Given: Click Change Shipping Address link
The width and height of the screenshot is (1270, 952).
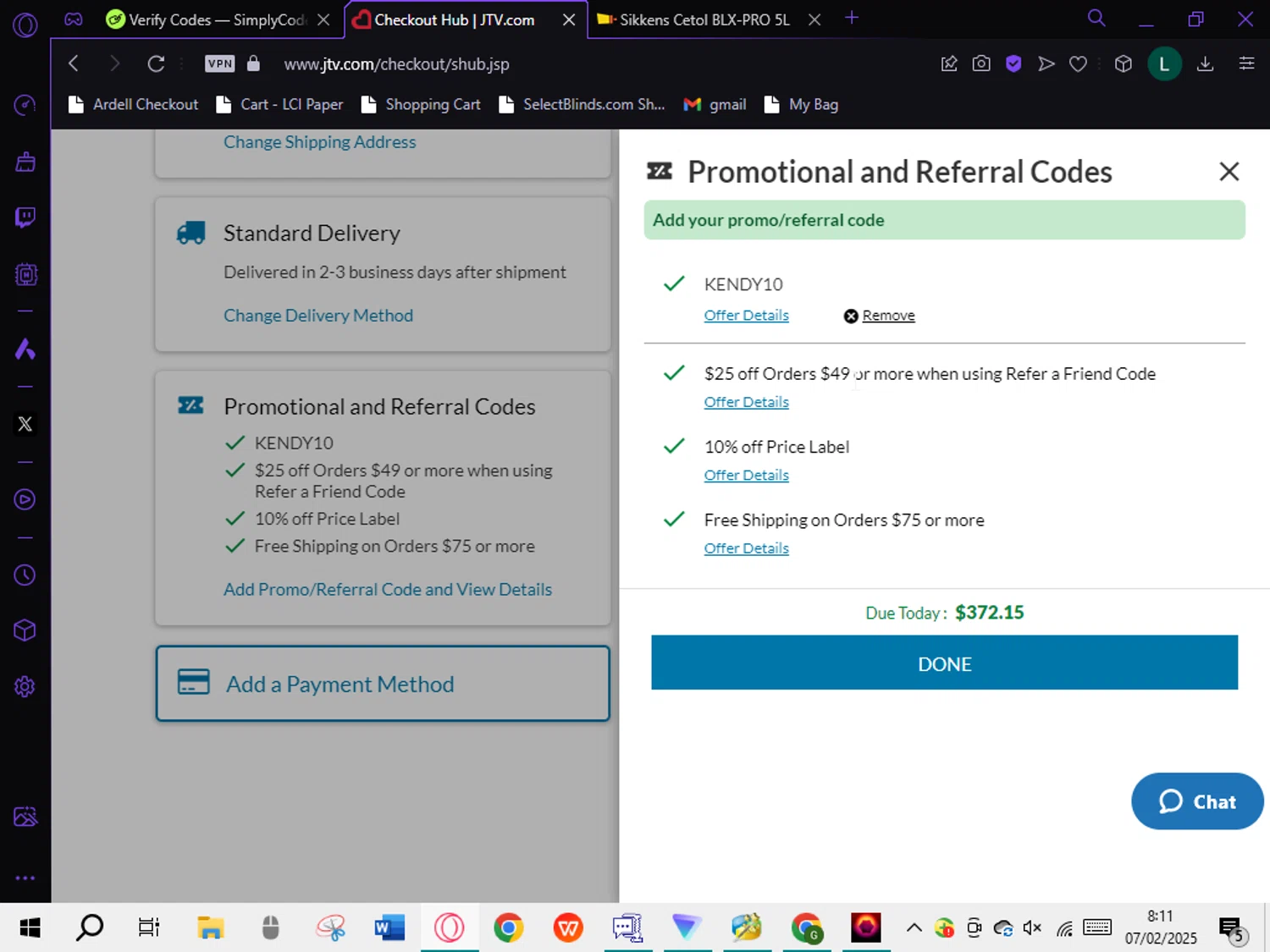Looking at the screenshot, I should 319,142.
